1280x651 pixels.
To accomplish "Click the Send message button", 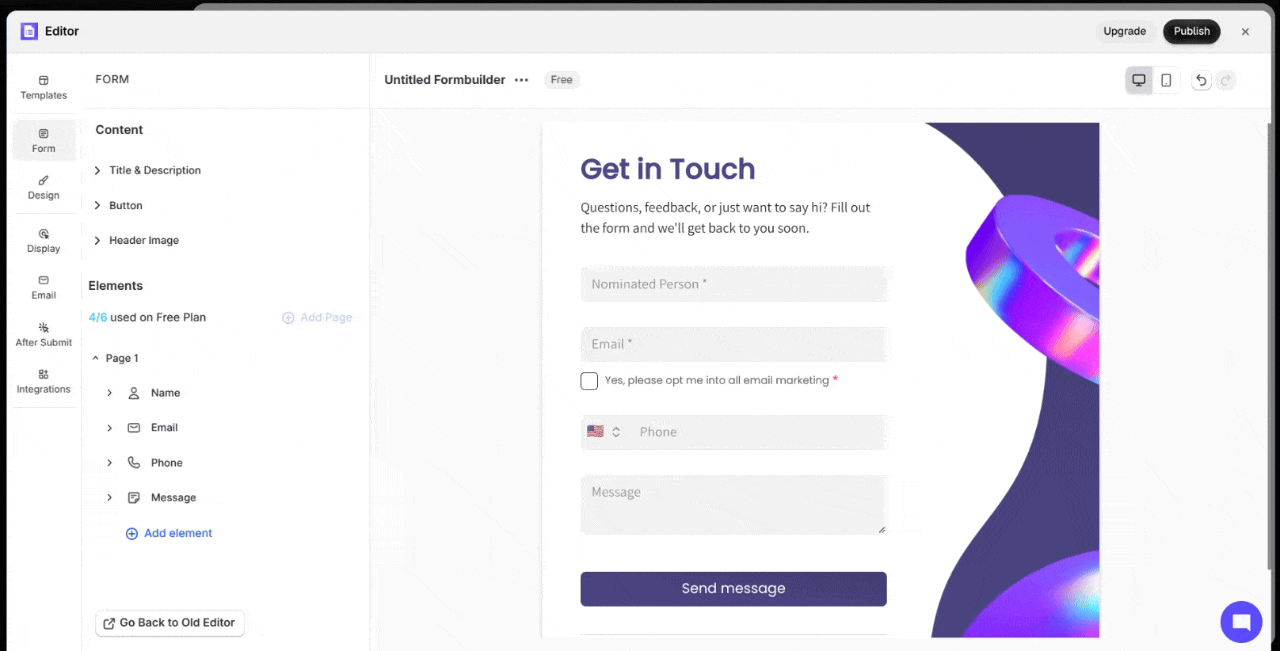I will (x=733, y=589).
